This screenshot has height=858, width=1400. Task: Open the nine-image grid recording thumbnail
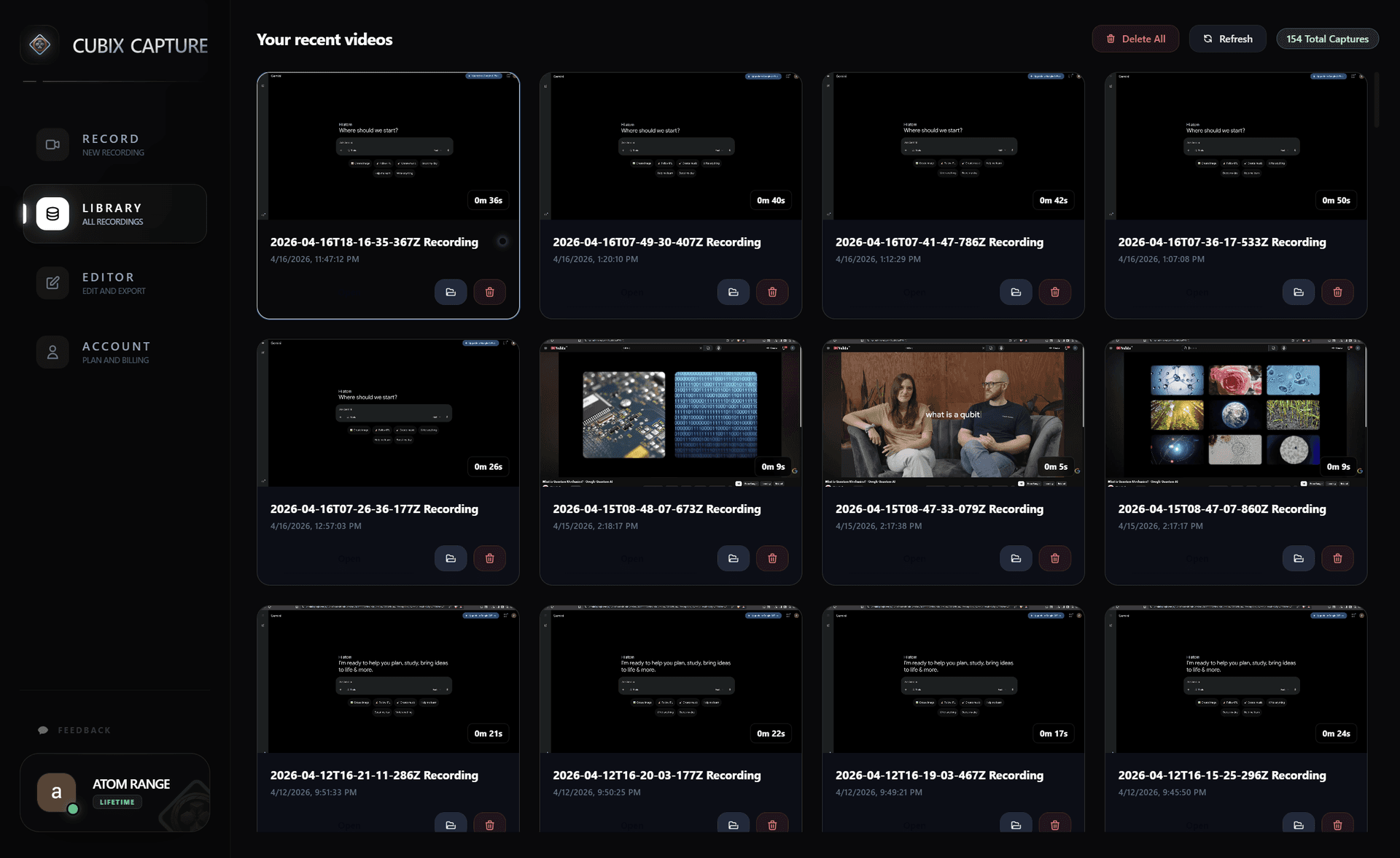tap(1236, 413)
